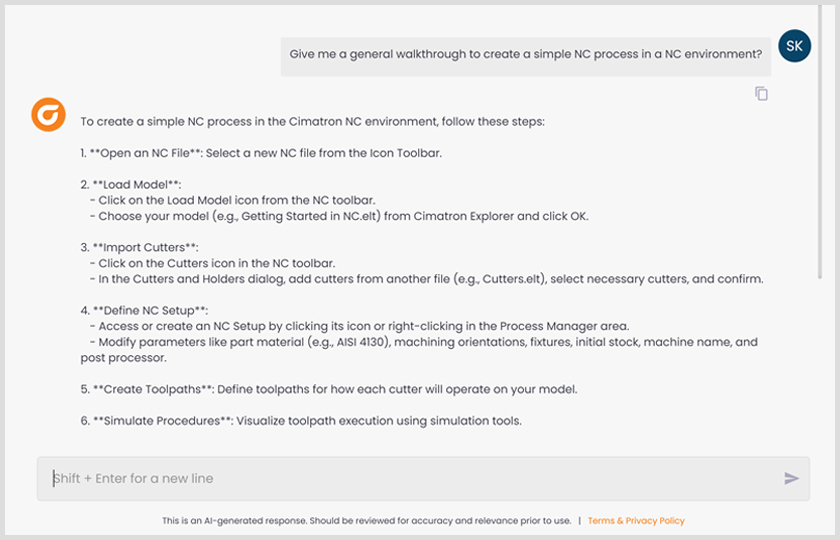Focus the message input field
The height and width of the screenshot is (540, 840).
point(410,478)
